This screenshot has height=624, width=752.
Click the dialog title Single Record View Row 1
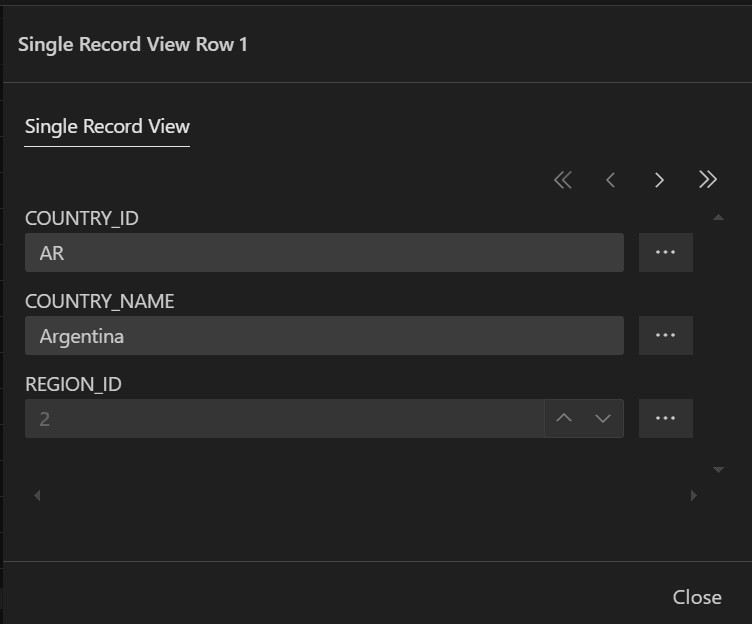coord(133,44)
